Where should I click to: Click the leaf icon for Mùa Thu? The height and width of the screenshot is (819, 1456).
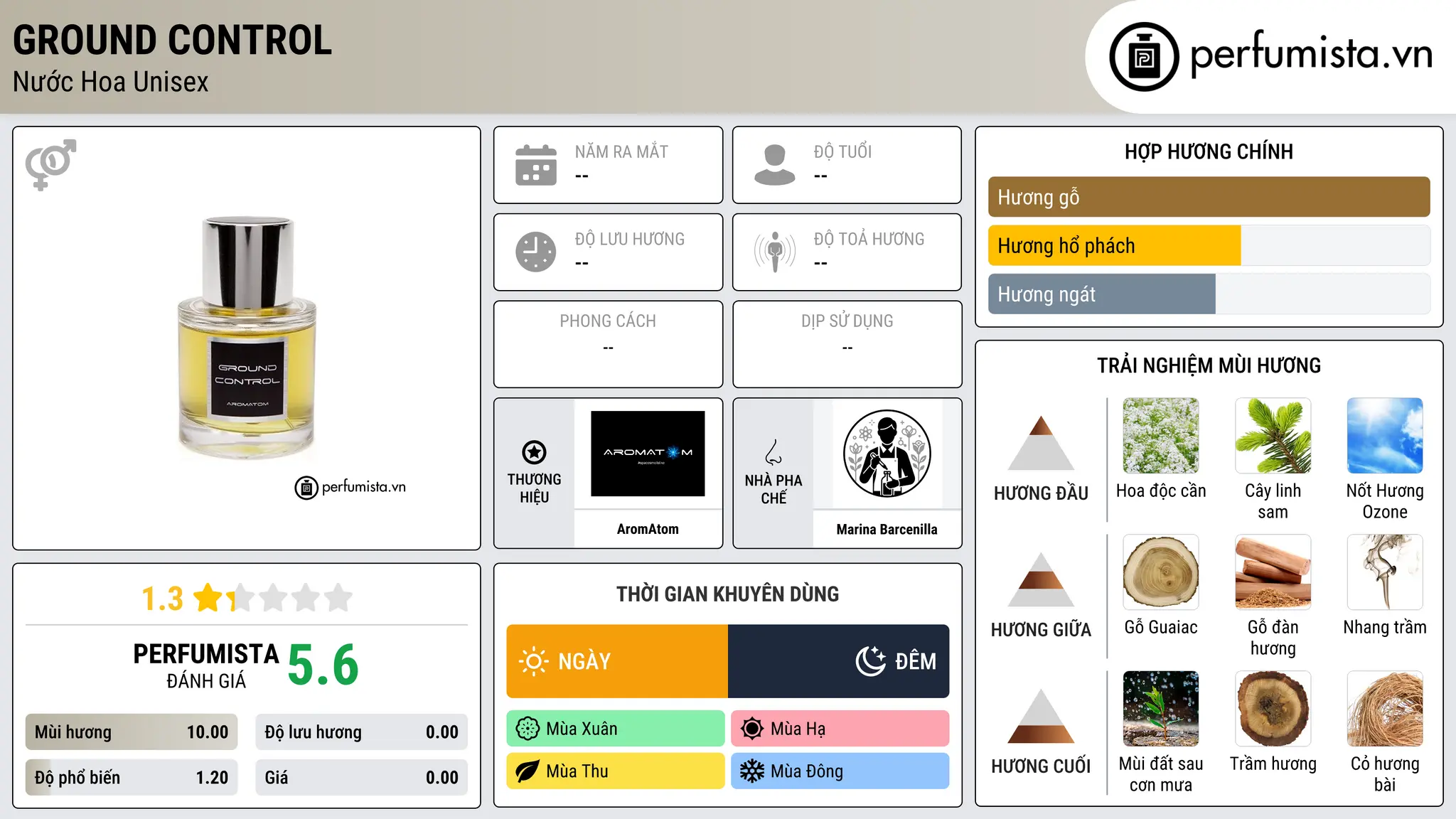click(x=528, y=771)
